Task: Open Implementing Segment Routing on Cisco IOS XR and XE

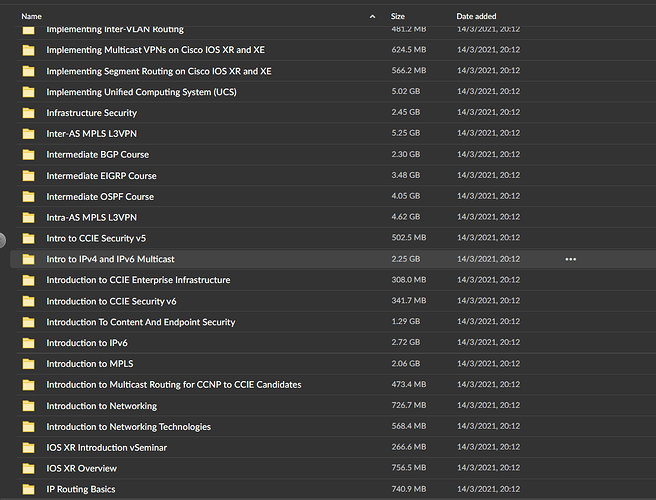Action: (159, 71)
